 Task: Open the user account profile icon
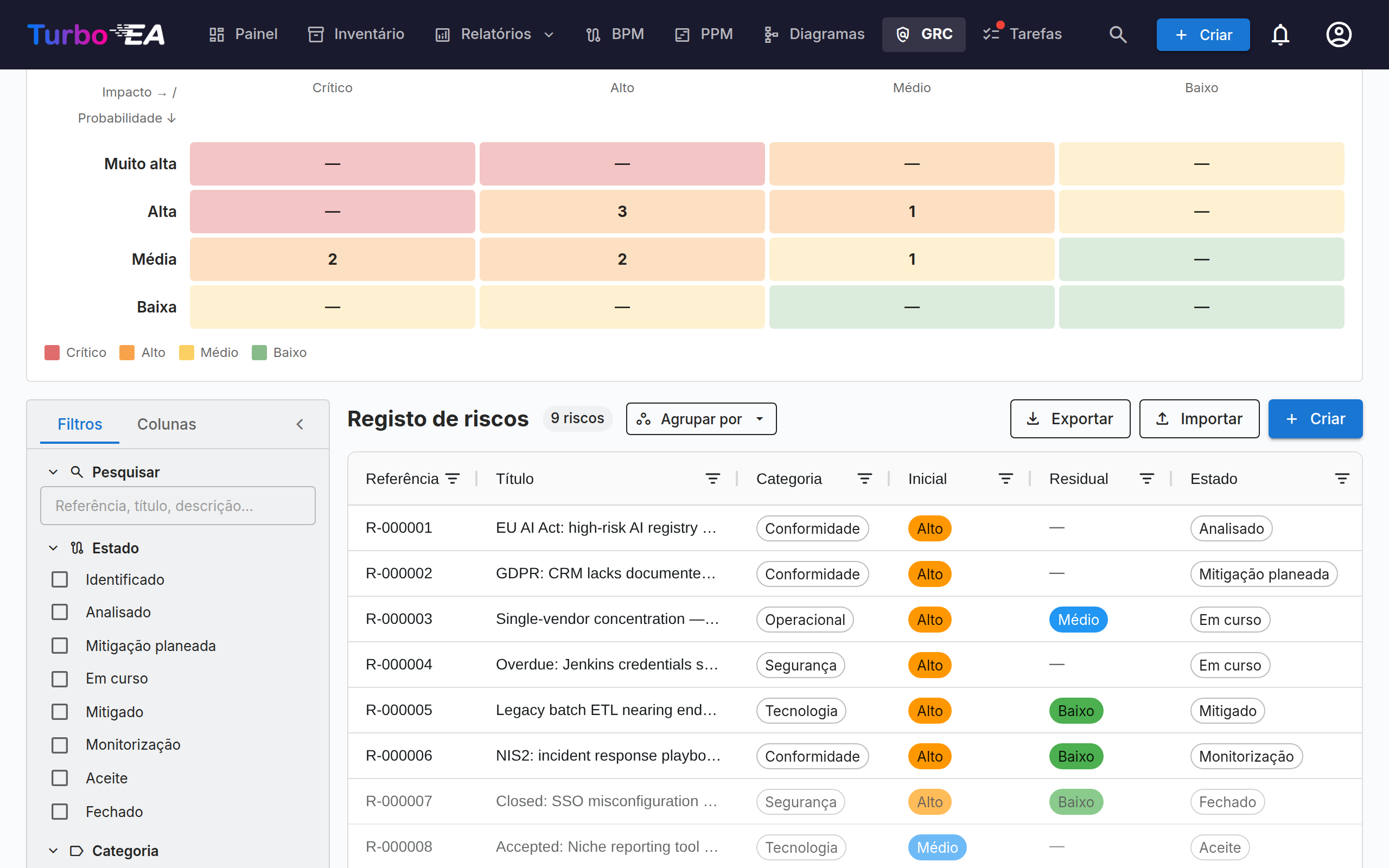tap(1339, 34)
